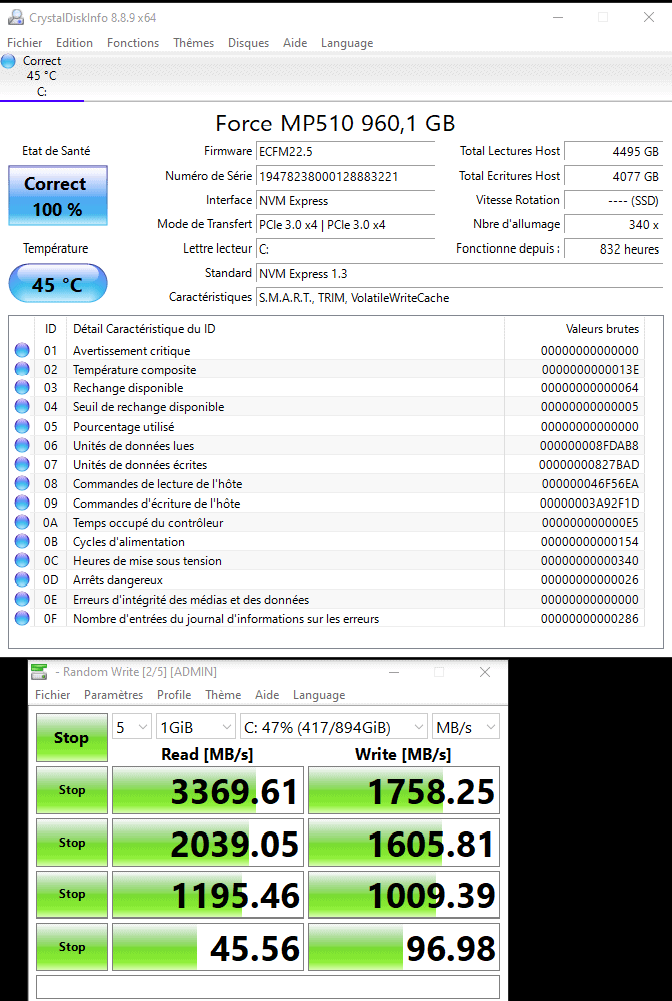Click status circle for Erreurs d'intégrité des médias
This screenshot has height=1001, width=672.
(x=22, y=599)
